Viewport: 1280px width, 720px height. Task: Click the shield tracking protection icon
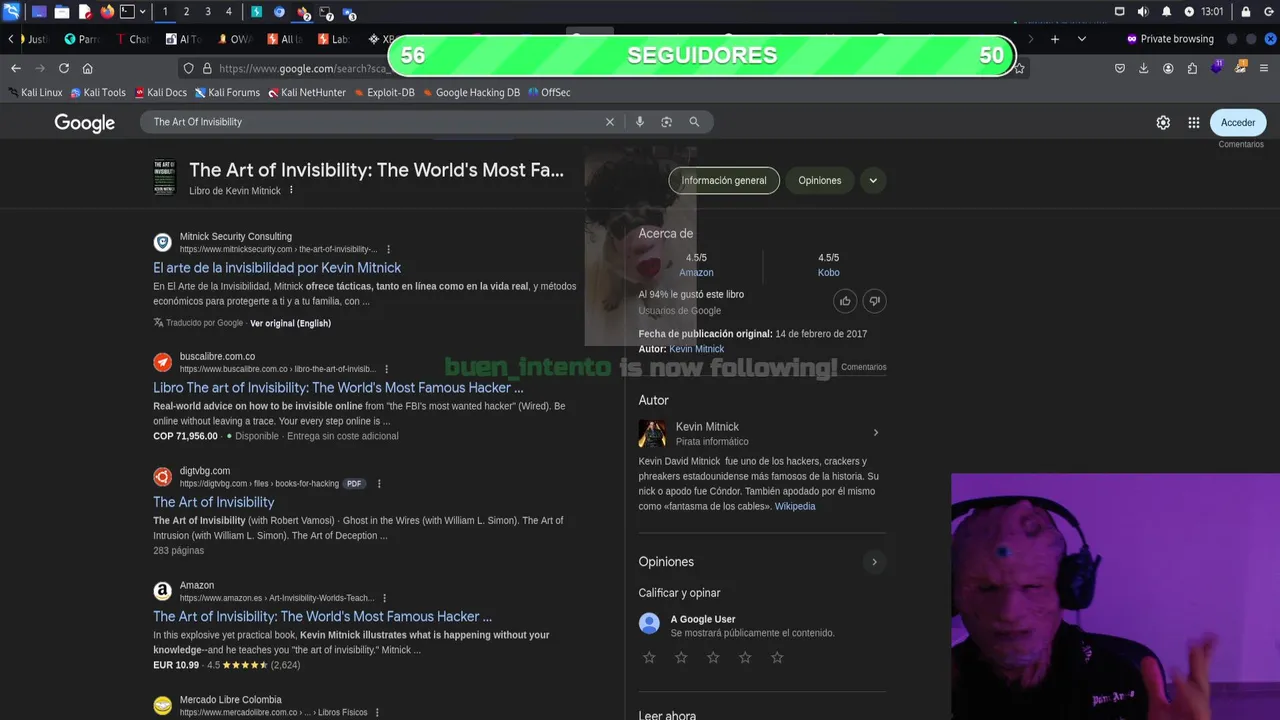(188, 68)
